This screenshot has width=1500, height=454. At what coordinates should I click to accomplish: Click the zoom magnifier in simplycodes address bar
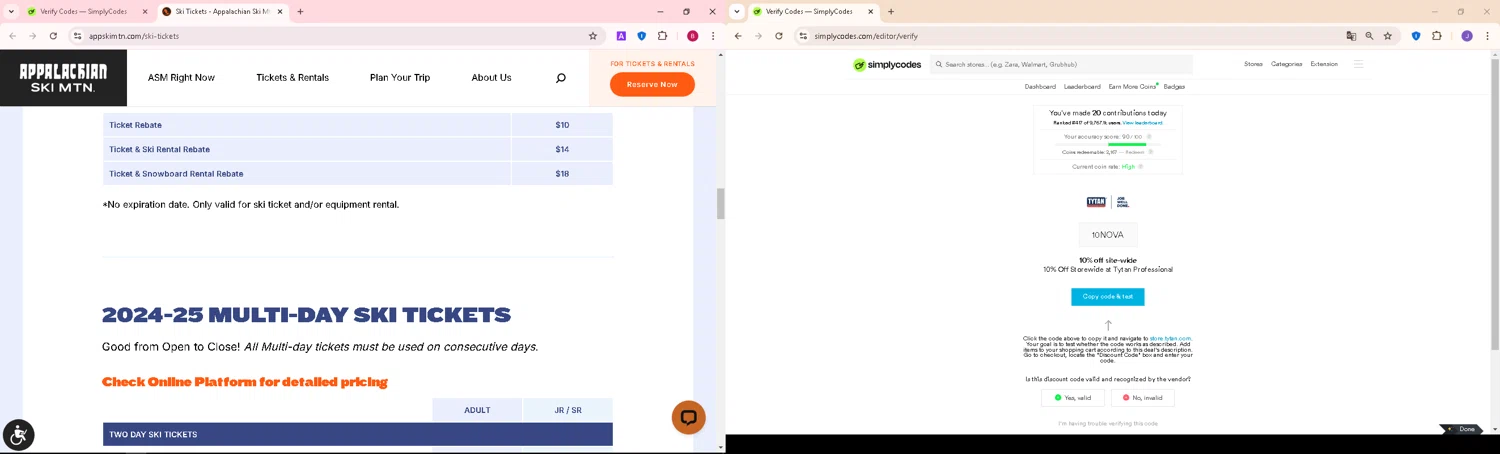1369,36
